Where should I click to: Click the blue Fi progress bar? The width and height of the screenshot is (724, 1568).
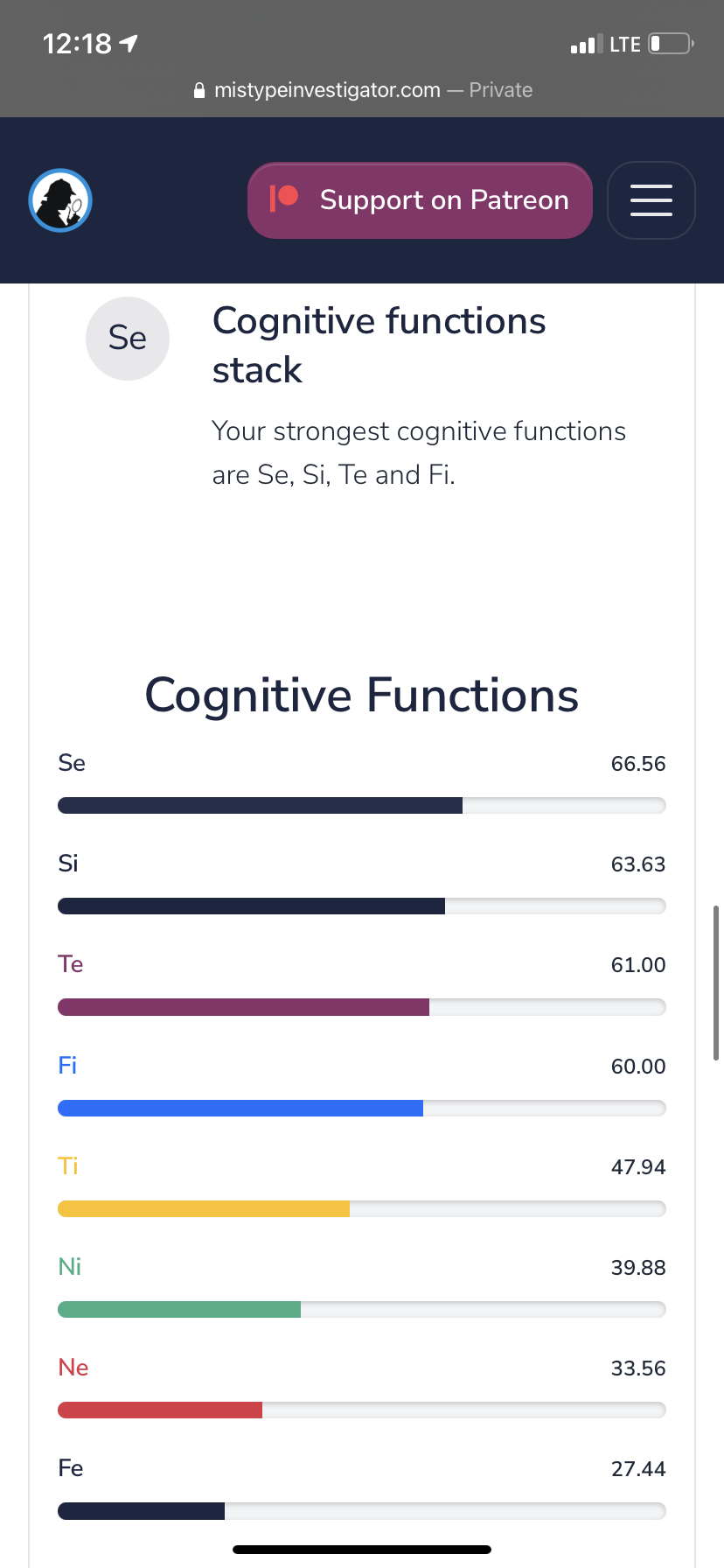(x=362, y=1108)
